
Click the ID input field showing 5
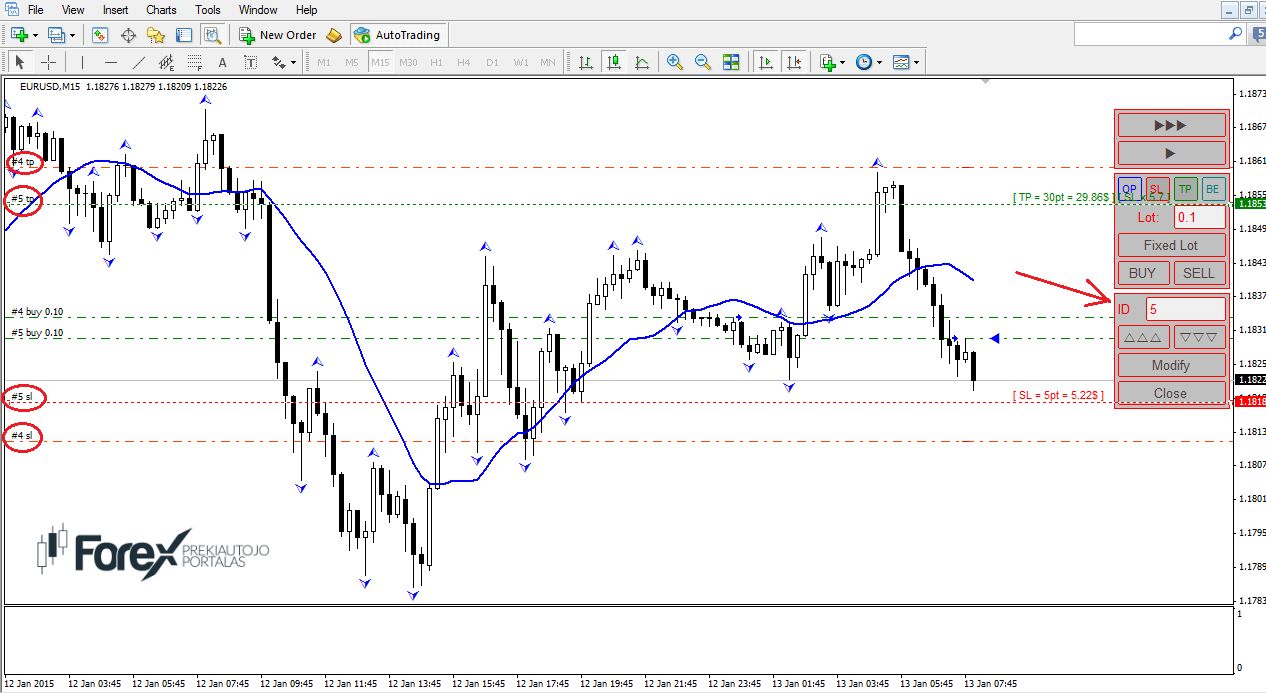[1185, 309]
